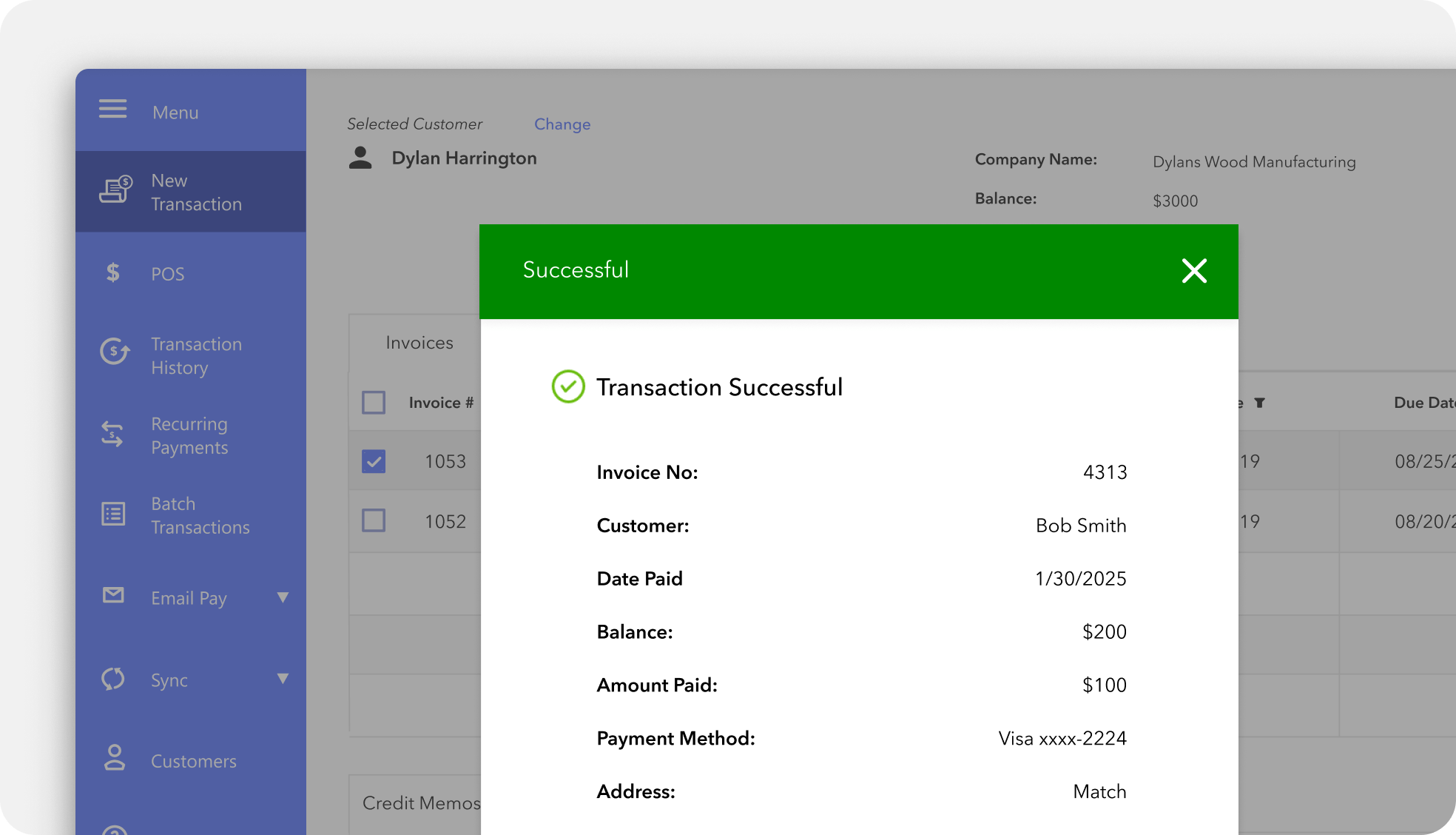Viewport: 1456px width, 835px height.
Task: Expand the Email Pay dropdown arrow
Action: [x=283, y=597]
